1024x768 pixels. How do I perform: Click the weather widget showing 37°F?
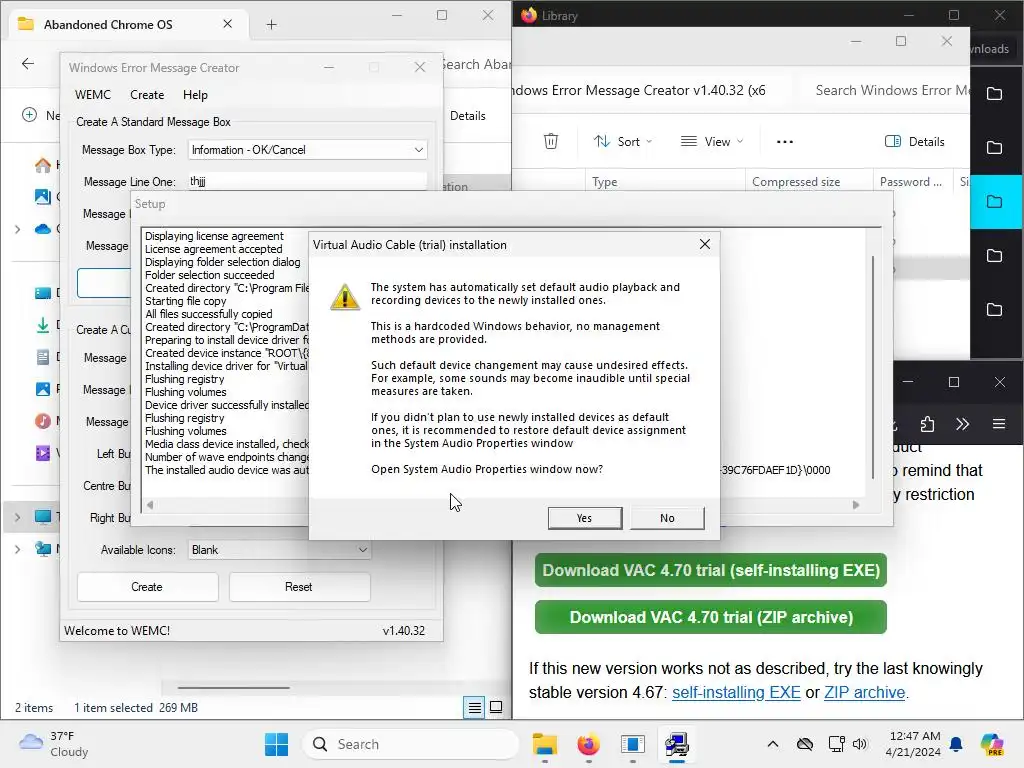(x=54, y=744)
